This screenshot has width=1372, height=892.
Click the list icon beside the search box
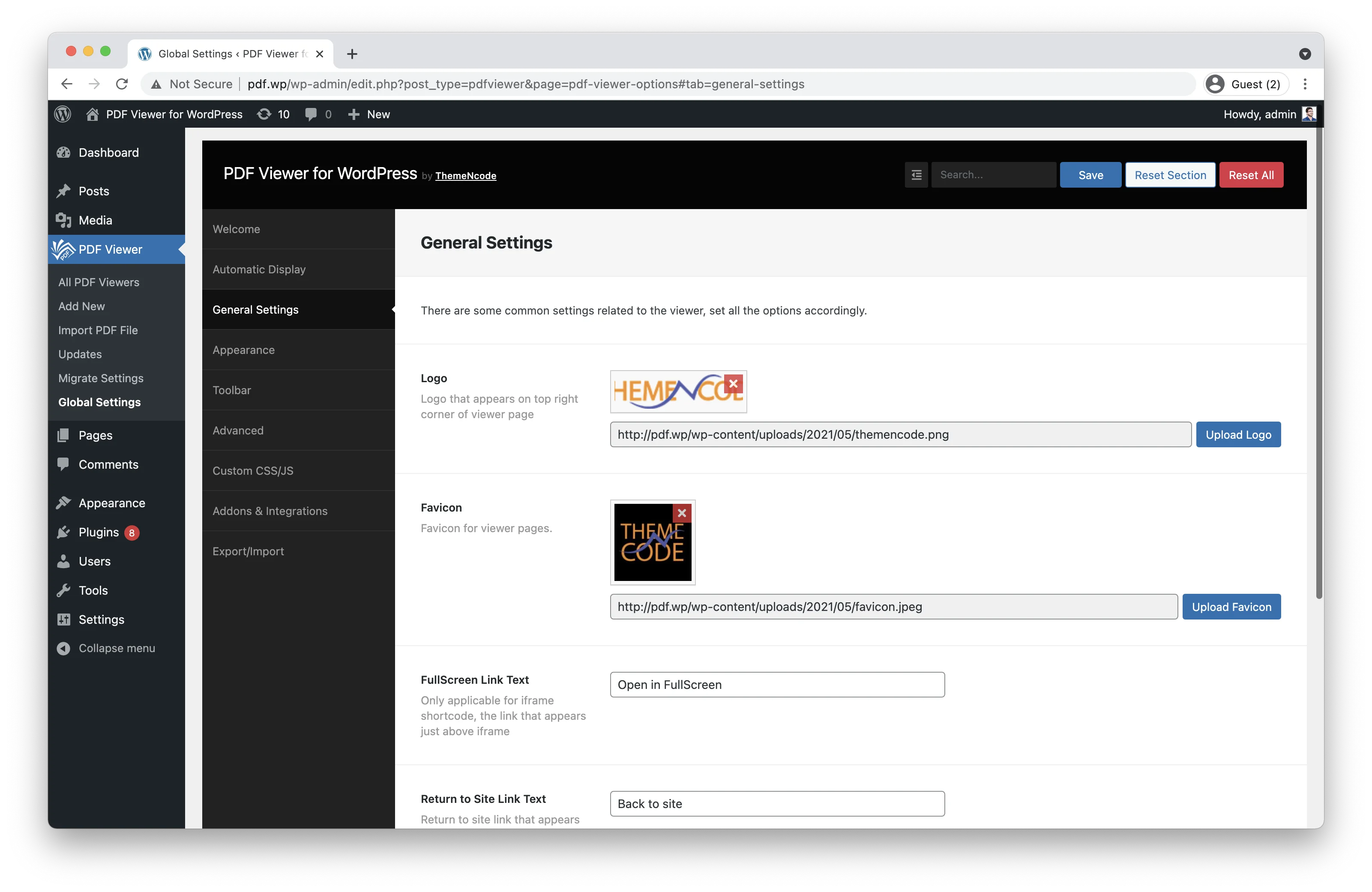tap(916, 174)
